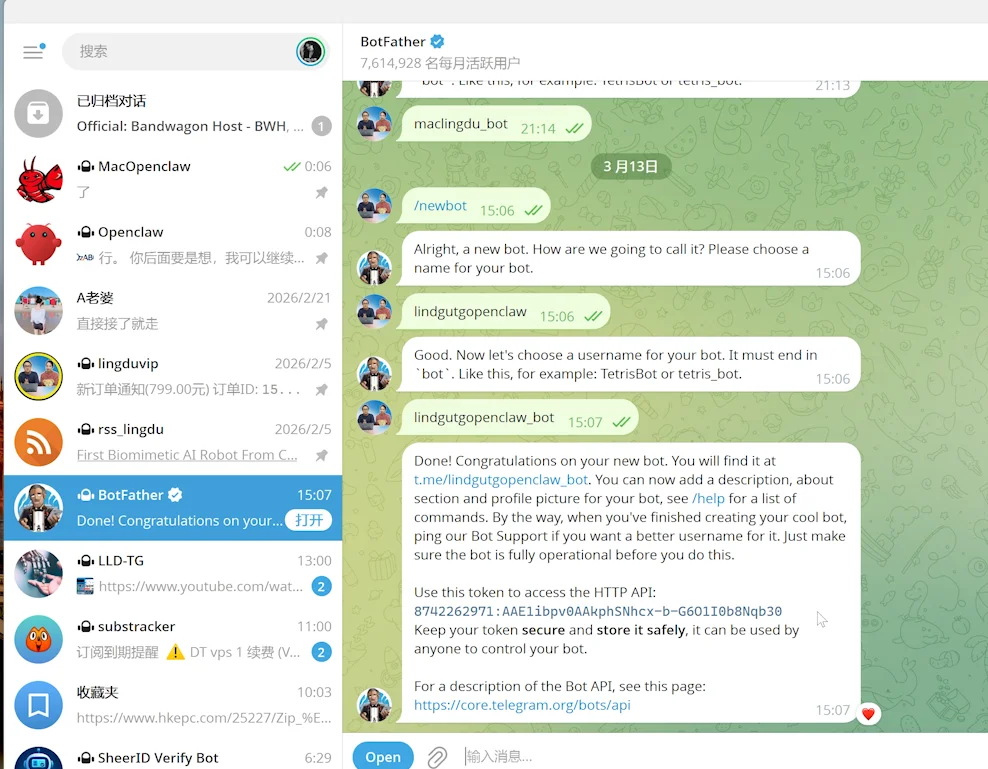
Task: Click the paperclip attach file icon
Action: (437, 756)
